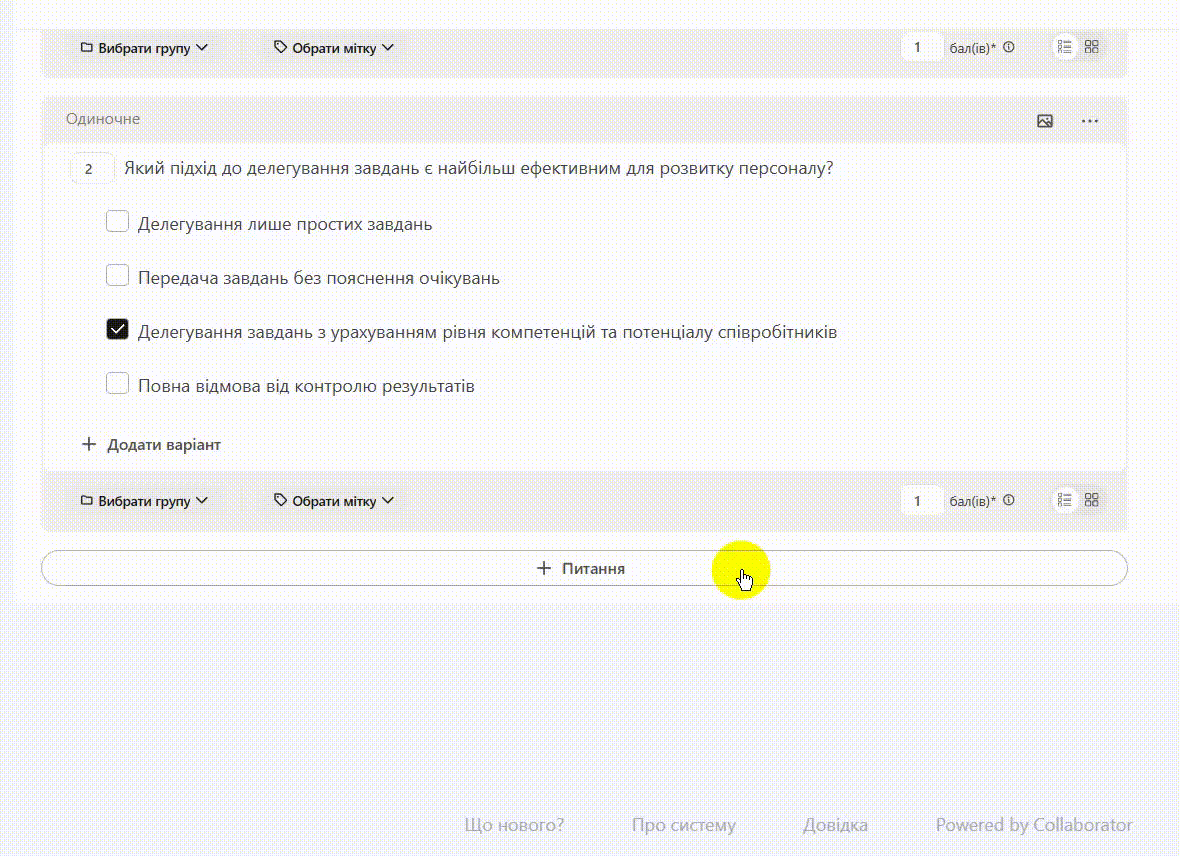
Task: Select list view icon in question 2 footer
Action: pos(1065,500)
